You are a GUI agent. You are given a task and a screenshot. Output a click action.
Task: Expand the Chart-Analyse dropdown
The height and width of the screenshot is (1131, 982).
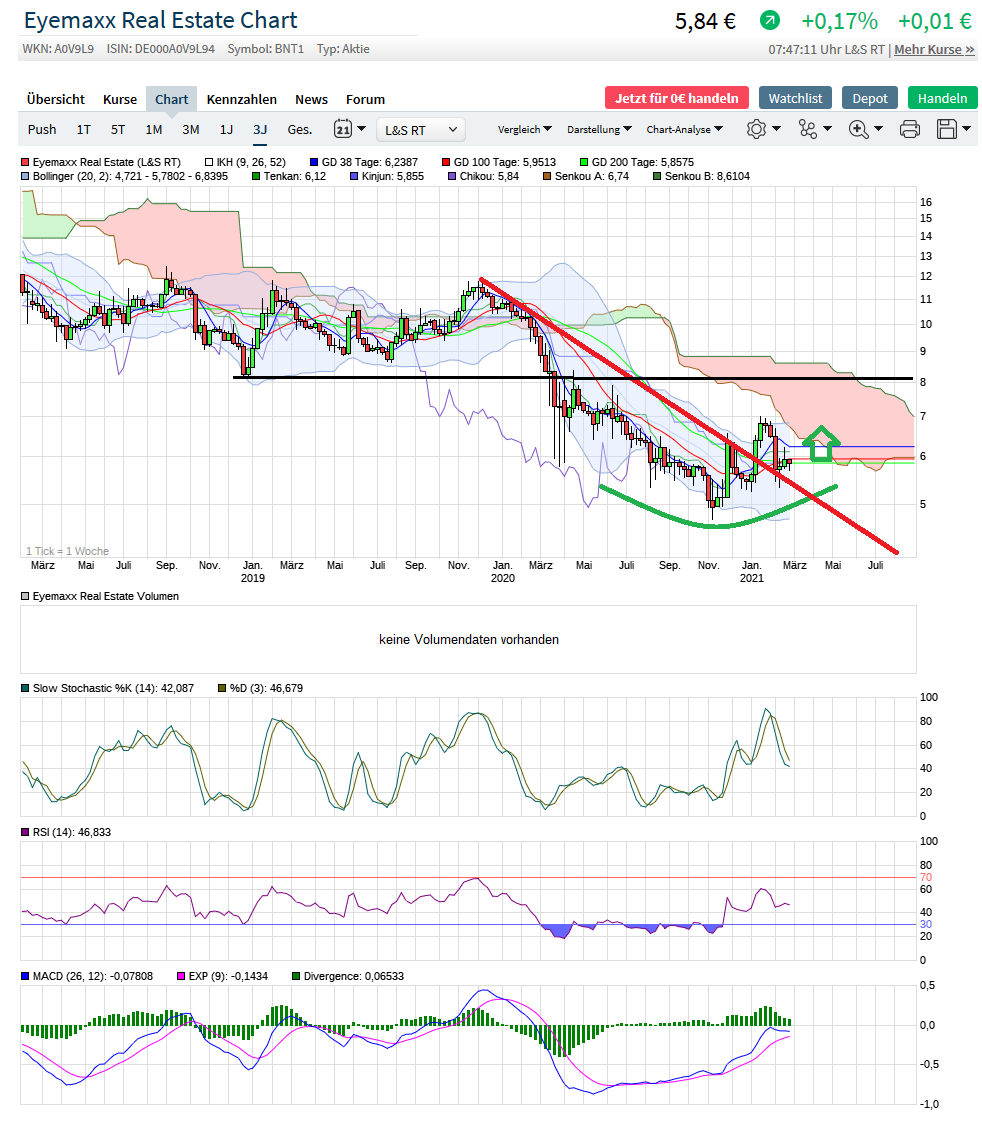683,129
